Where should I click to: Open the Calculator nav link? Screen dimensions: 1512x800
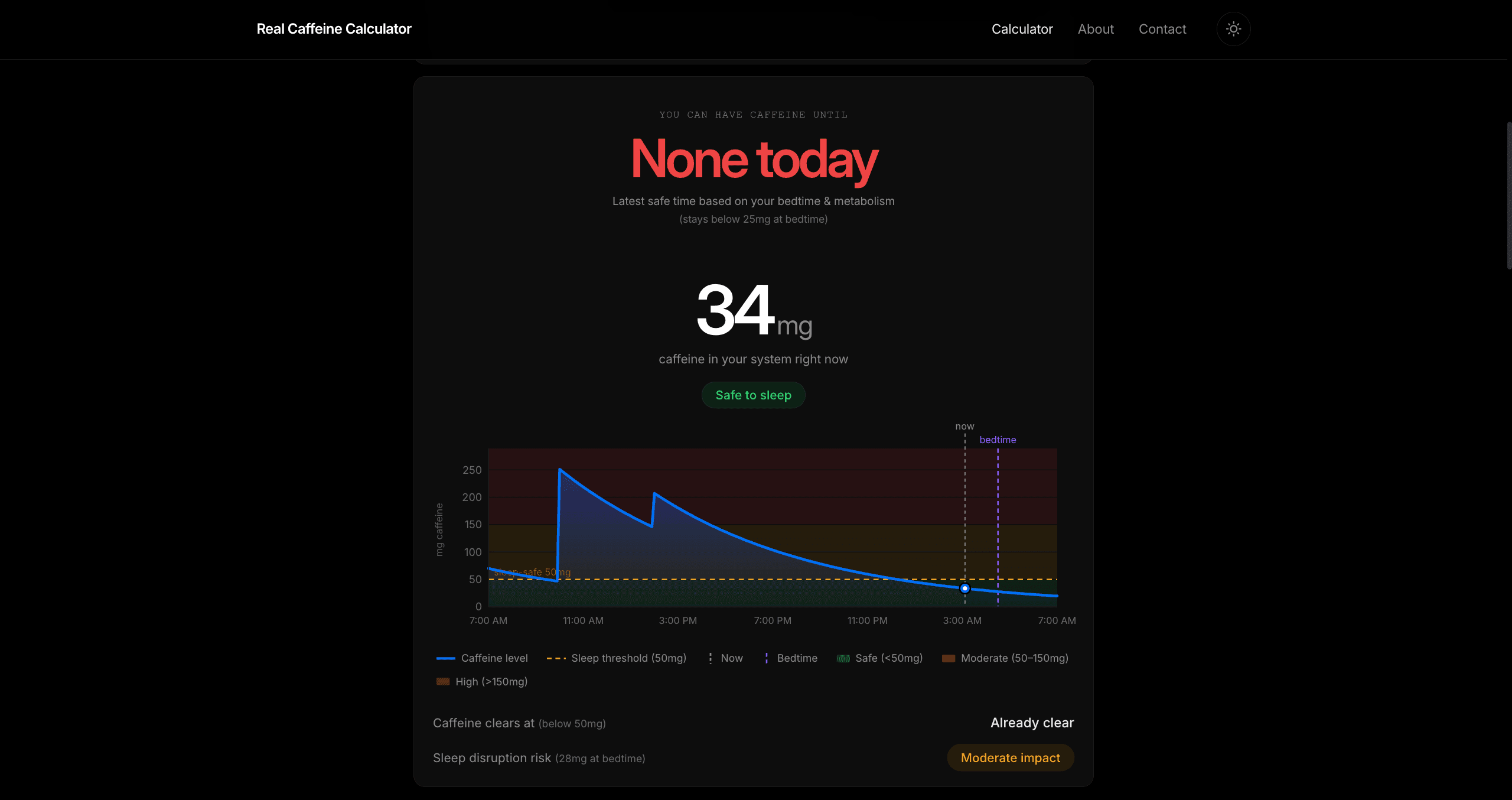click(x=1022, y=29)
